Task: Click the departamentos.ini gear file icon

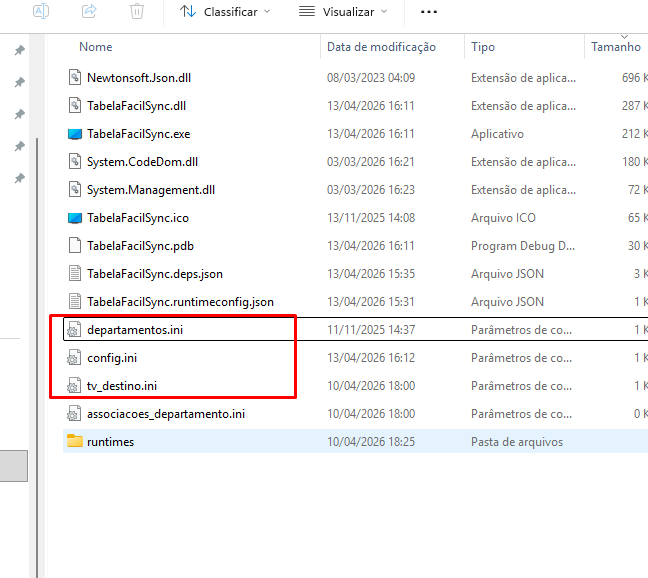Action: (x=74, y=330)
